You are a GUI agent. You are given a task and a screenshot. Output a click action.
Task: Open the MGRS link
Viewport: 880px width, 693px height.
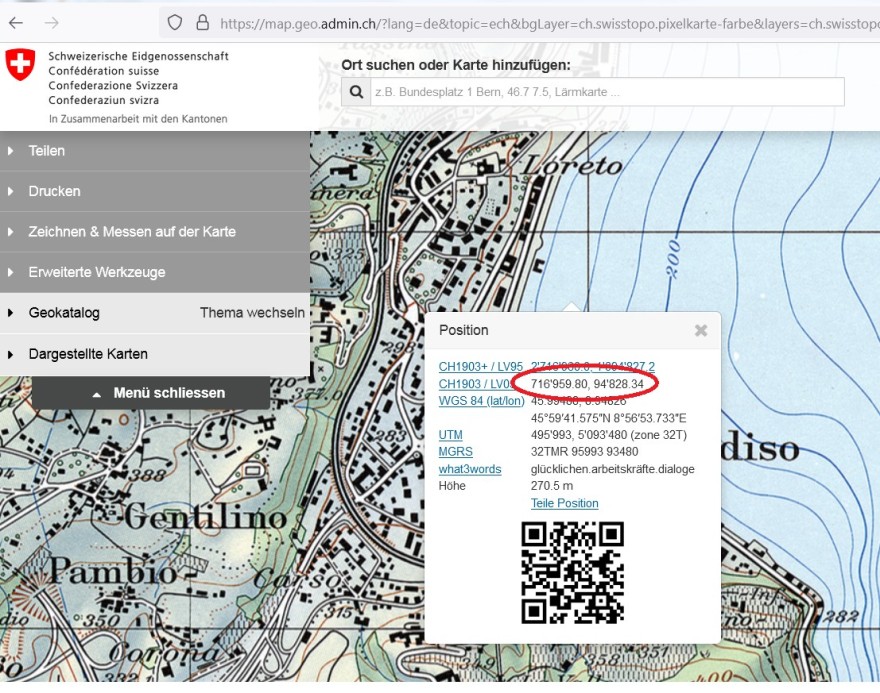click(456, 452)
